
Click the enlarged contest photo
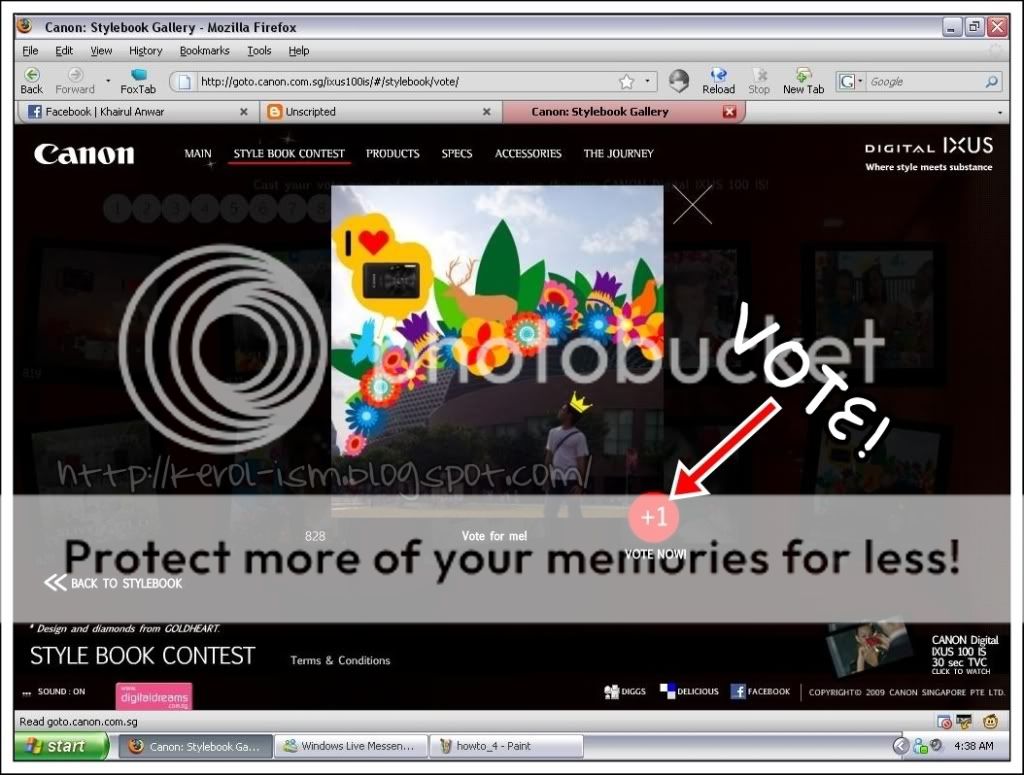pos(497,351)
